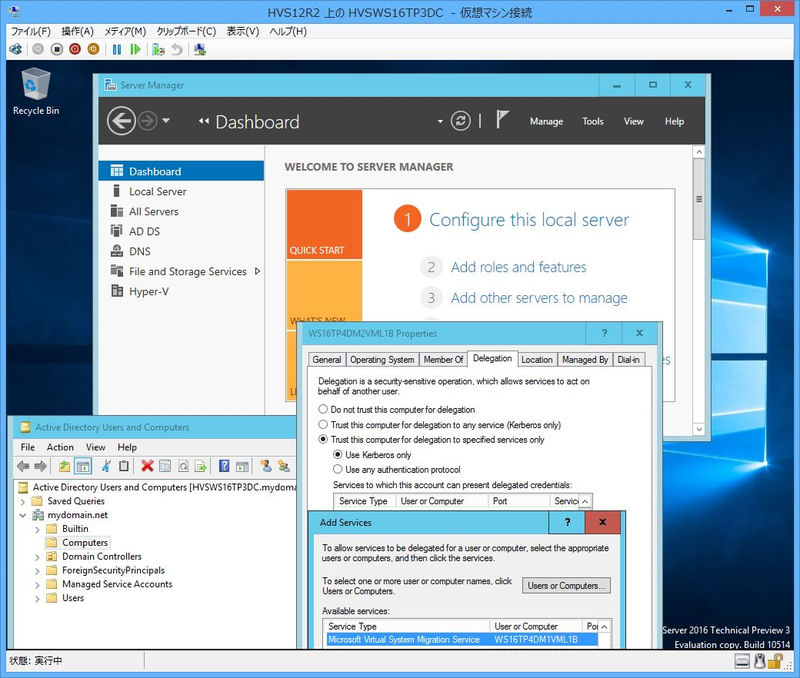Screen dimensions: 800x678
Task: Select 'Use Kerberos only' radio button
Action: pos(338,454)
